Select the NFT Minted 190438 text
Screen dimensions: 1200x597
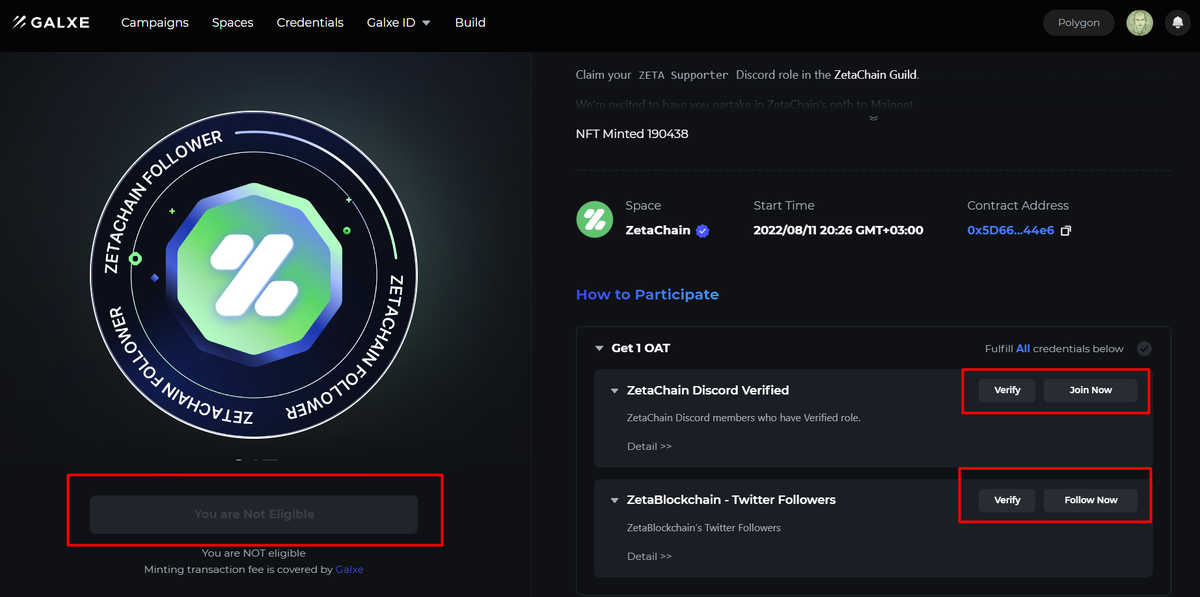[x=632, y=134]
